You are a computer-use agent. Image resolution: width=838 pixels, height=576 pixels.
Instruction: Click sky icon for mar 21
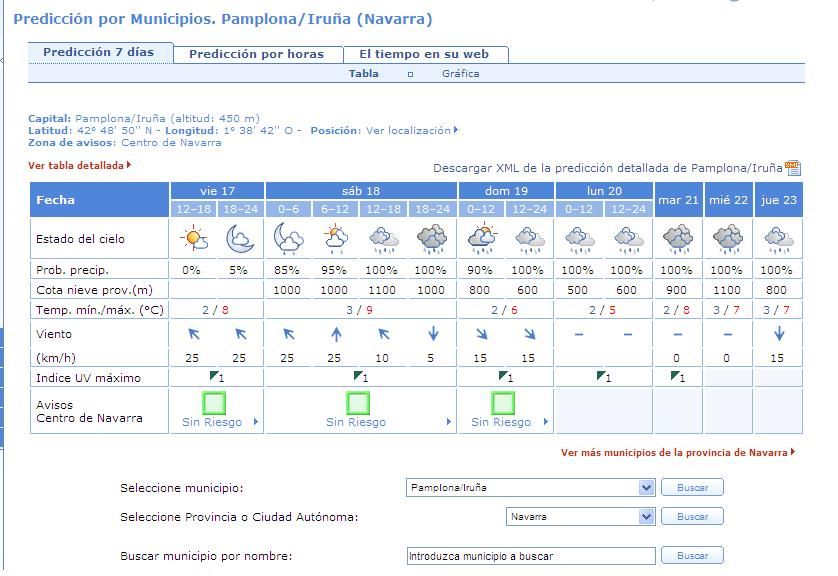pos(678,238)
